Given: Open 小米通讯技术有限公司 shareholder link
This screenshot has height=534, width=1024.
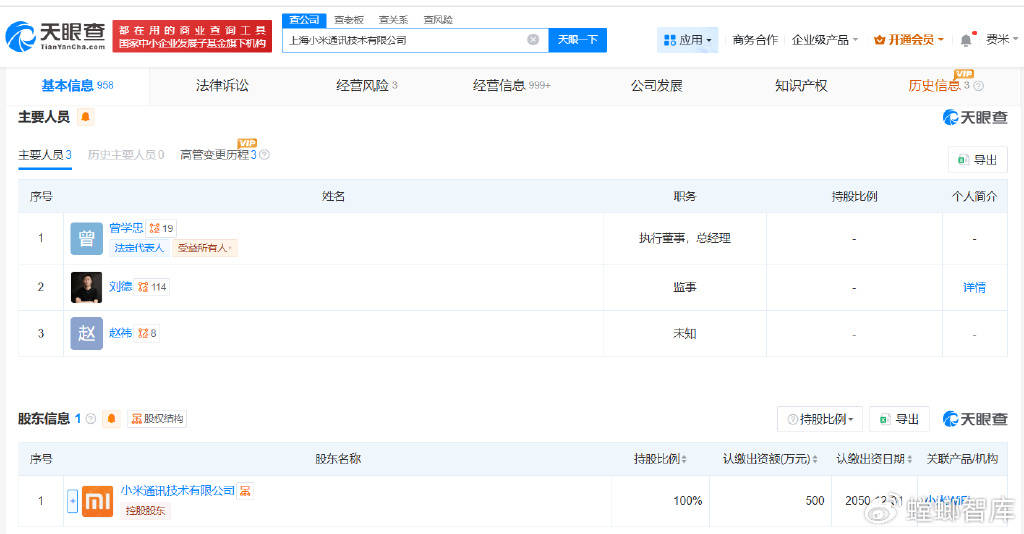Looking at the screenshot, I should (x=178, y=490).
